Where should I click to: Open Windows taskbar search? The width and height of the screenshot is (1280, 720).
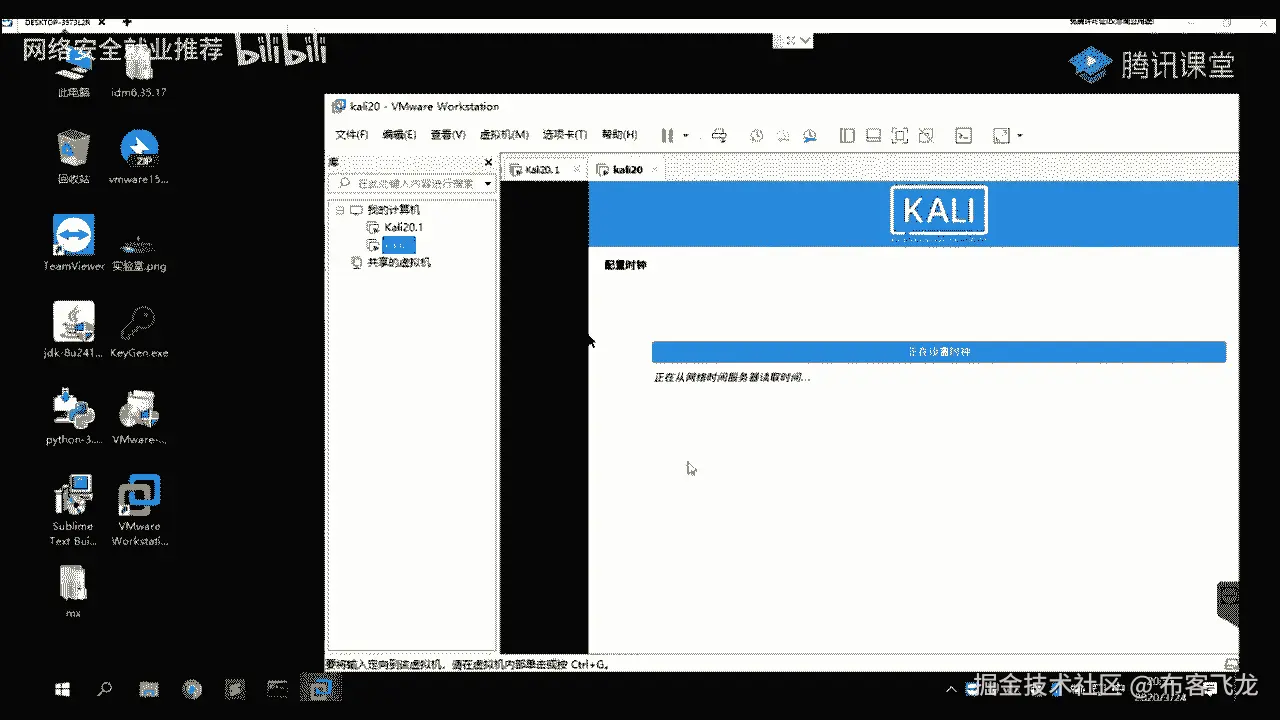coord(104,689)
